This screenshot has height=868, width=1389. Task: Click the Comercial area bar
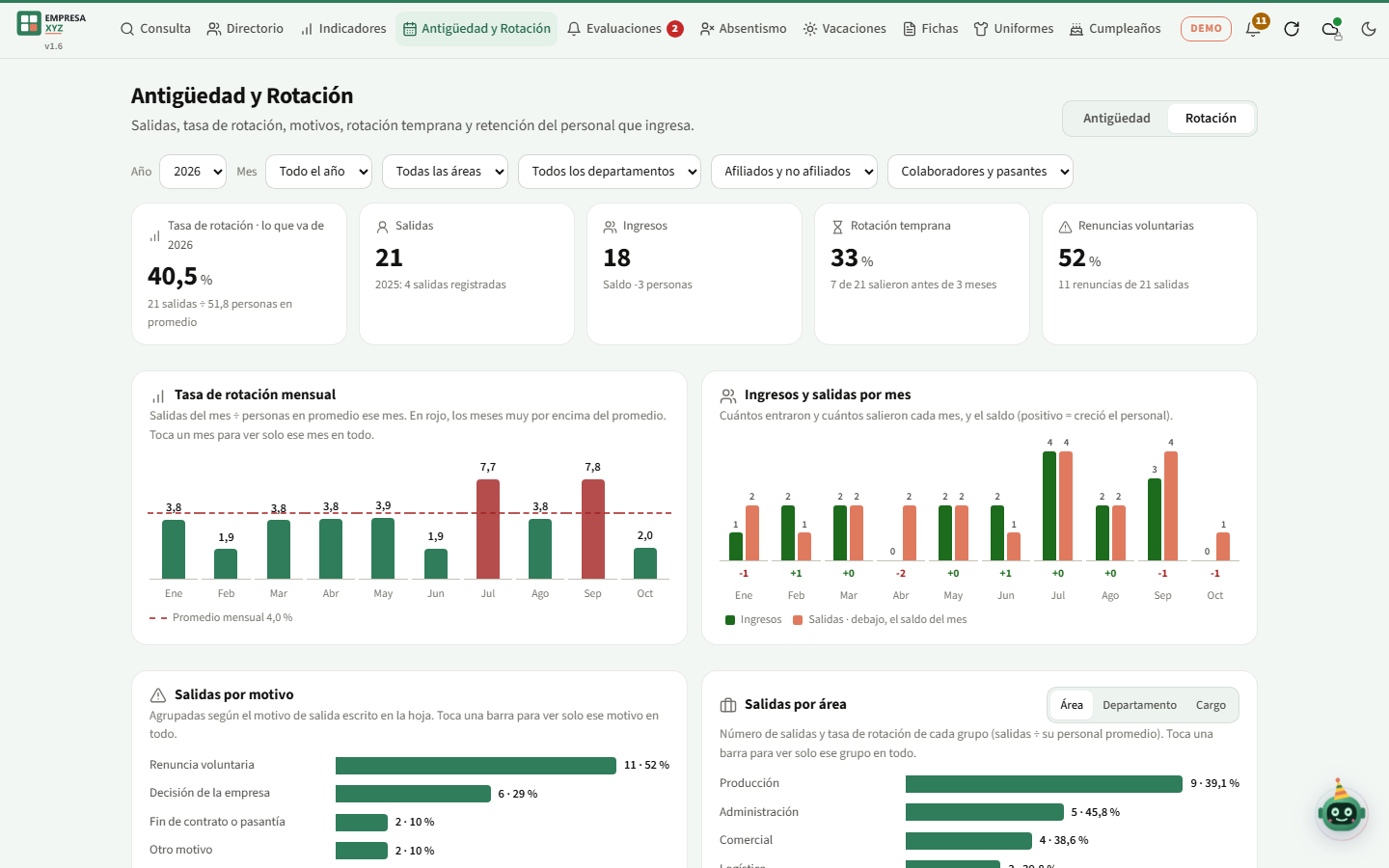pyautogui.click(x=968, y=841)
